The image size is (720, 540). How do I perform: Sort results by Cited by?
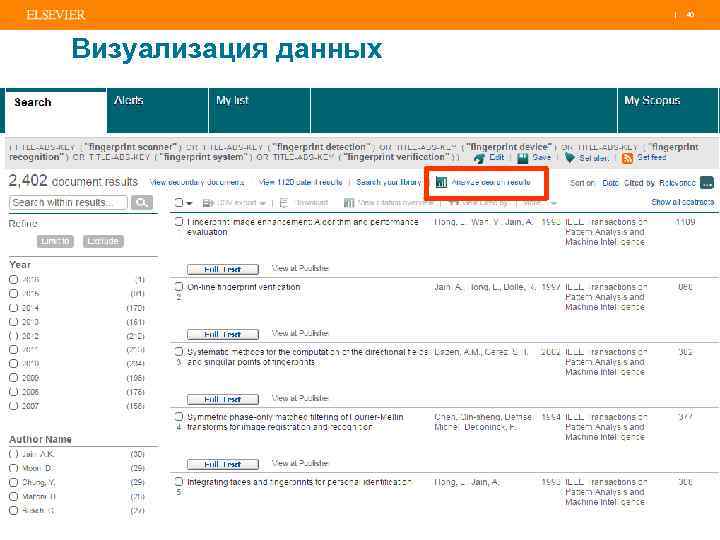[x=639, y=183]
